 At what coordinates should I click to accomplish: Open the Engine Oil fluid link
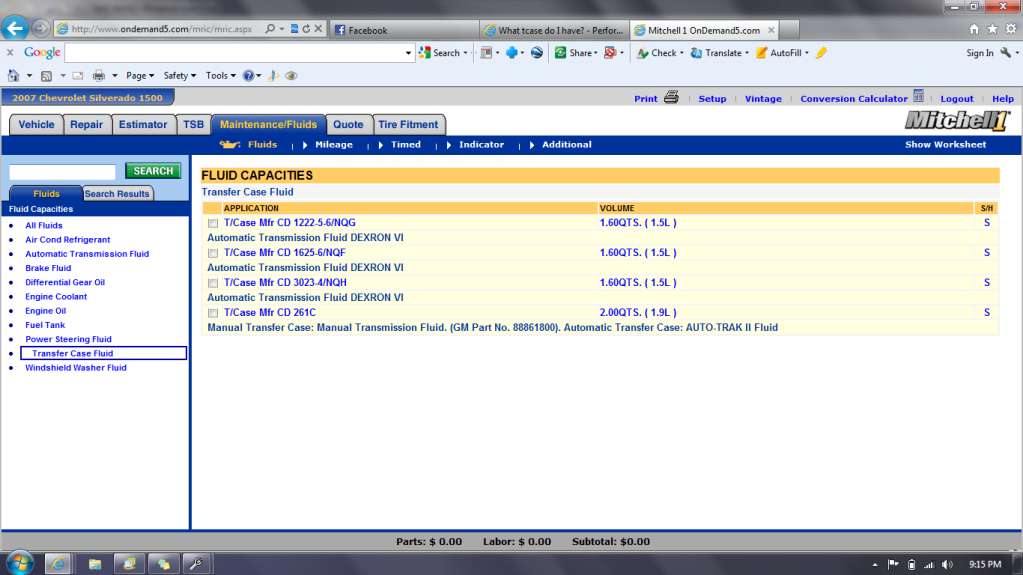click(x=46, y=311)
